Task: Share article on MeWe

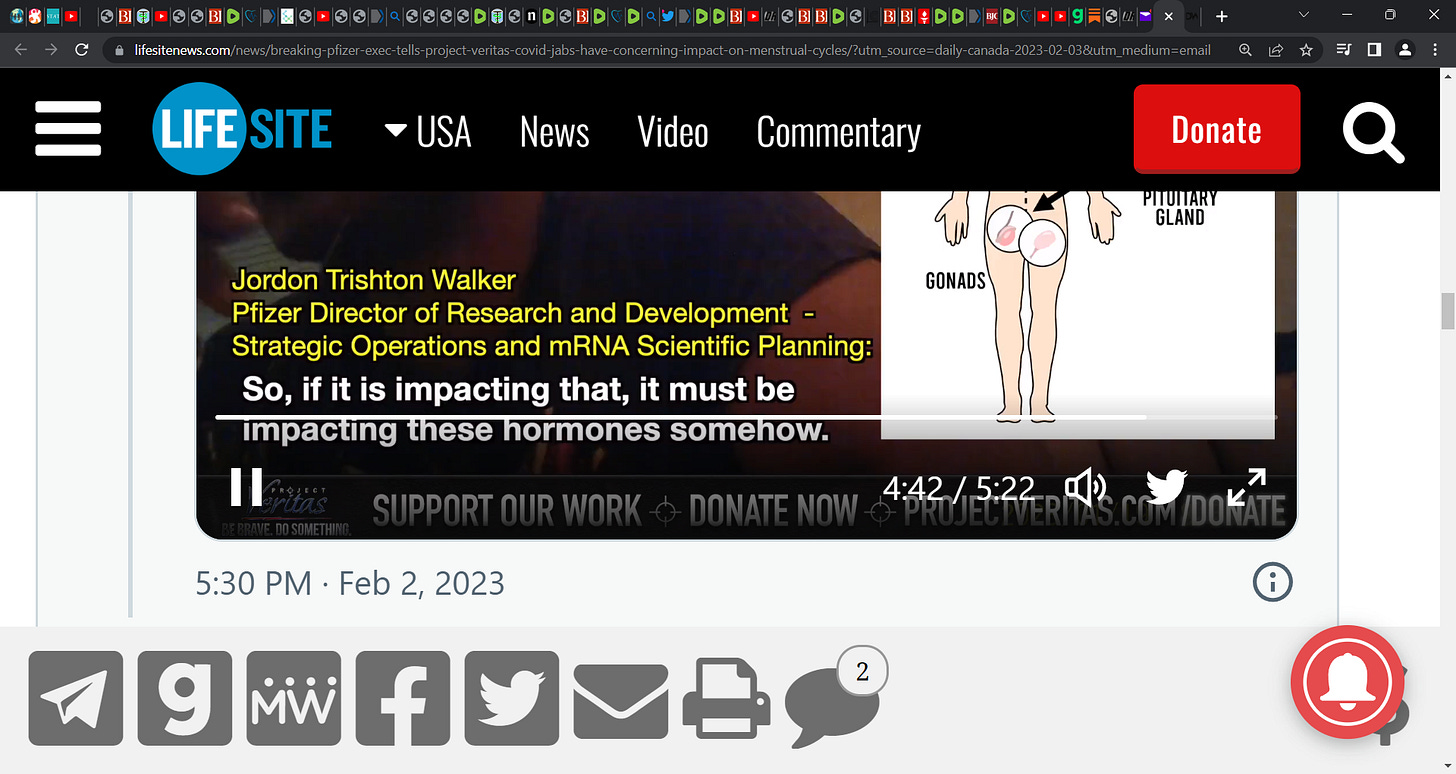Action: (x=294, y=698)
